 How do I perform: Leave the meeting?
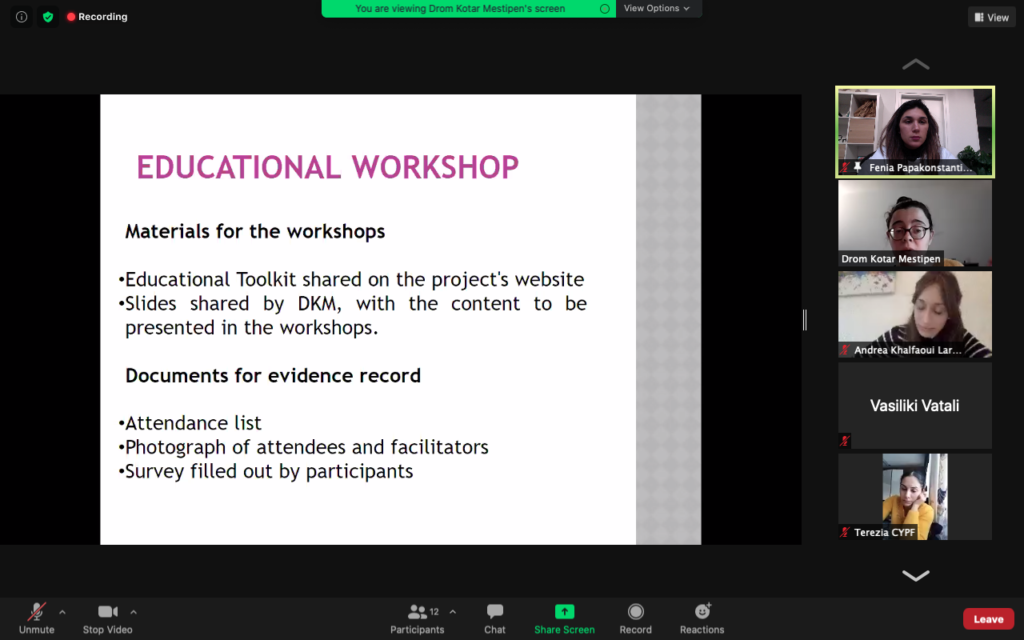pyautogui.click(x=989, y=619)
